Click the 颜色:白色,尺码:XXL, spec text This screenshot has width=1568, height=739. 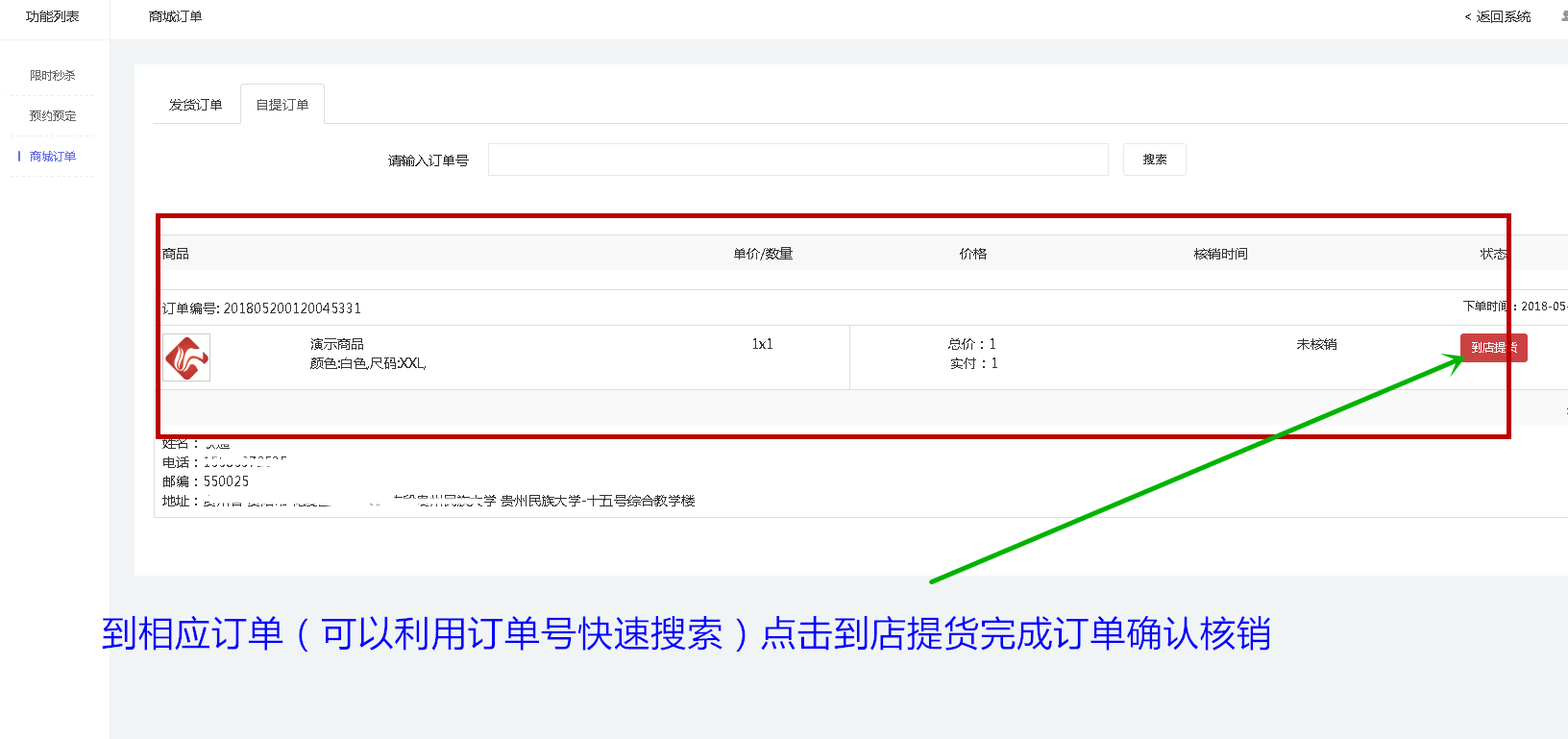[x=368, y=363]
